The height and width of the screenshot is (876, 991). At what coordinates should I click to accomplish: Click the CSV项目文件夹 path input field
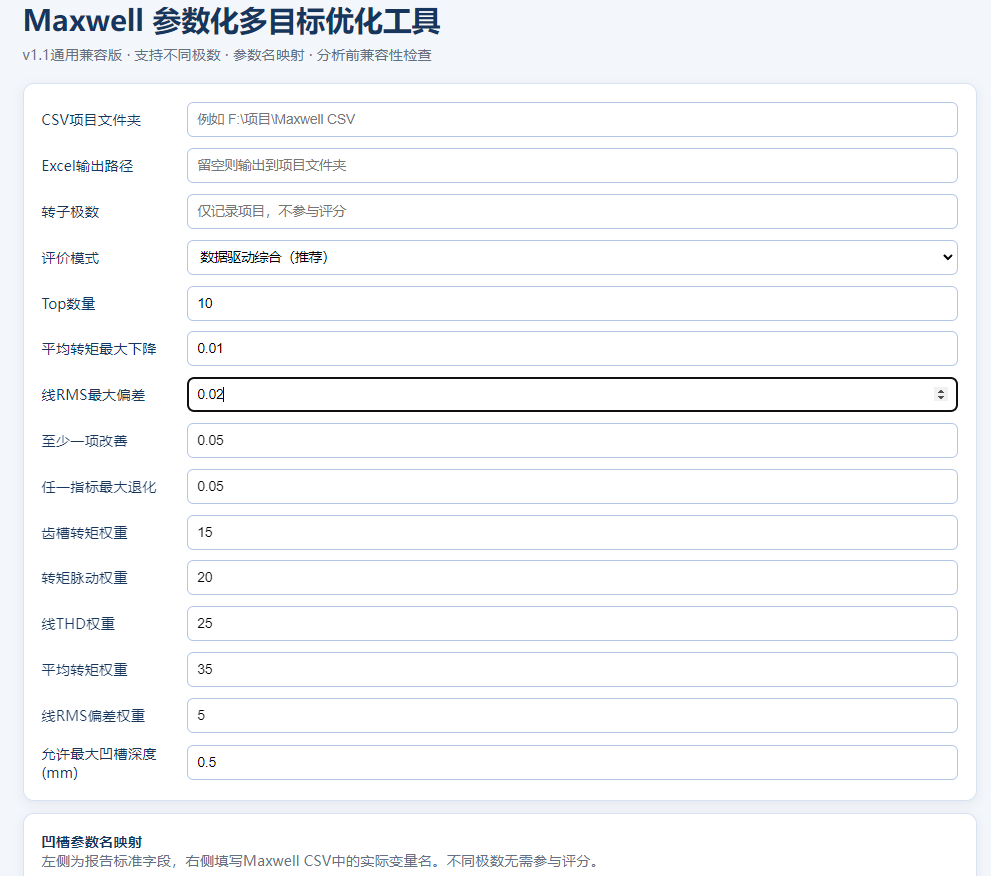tap(572, 119)
